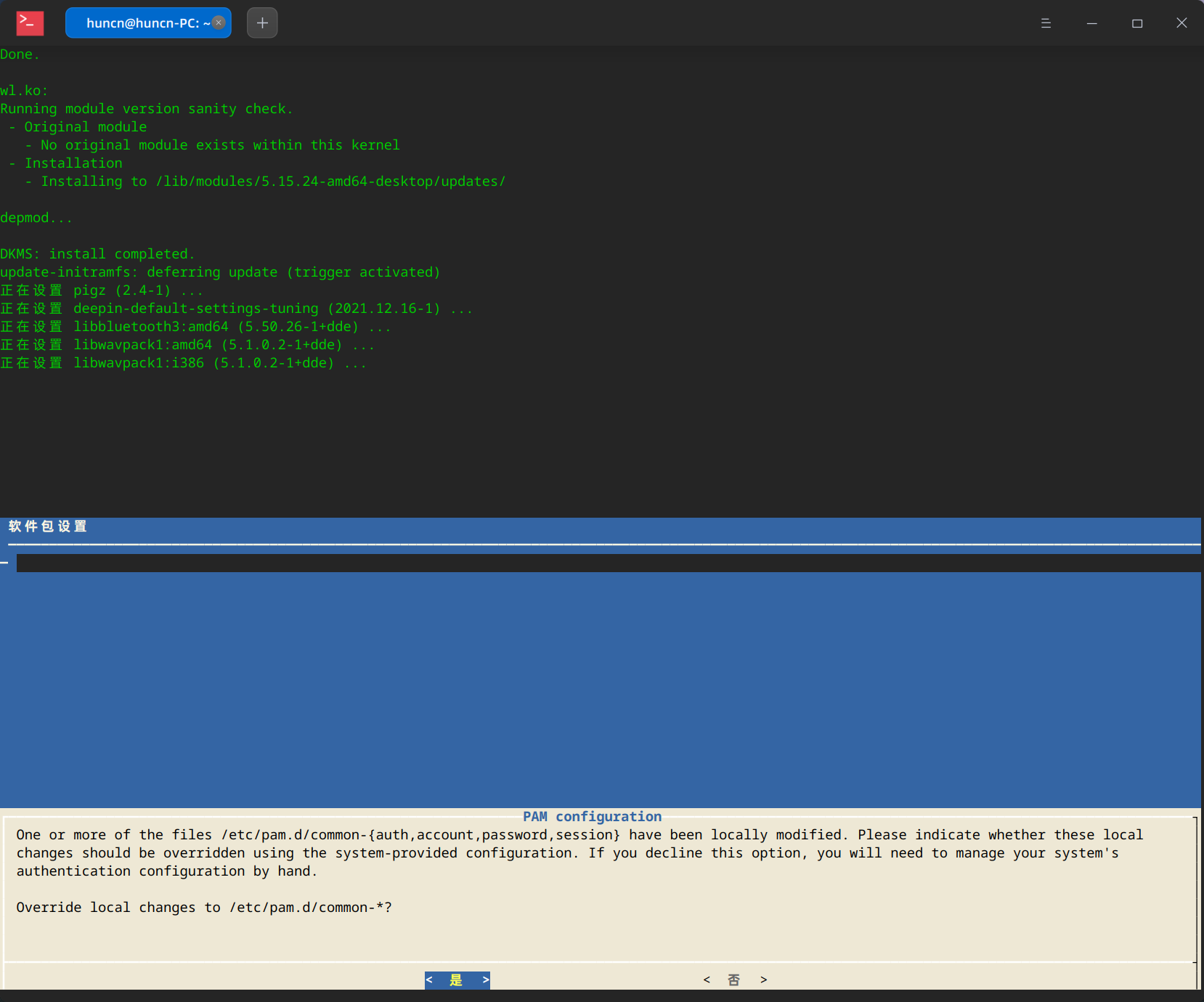1204x1002 pixels.
Task: Close the huncn@huncn-PC terminal tab
Action: click(219, 23)
